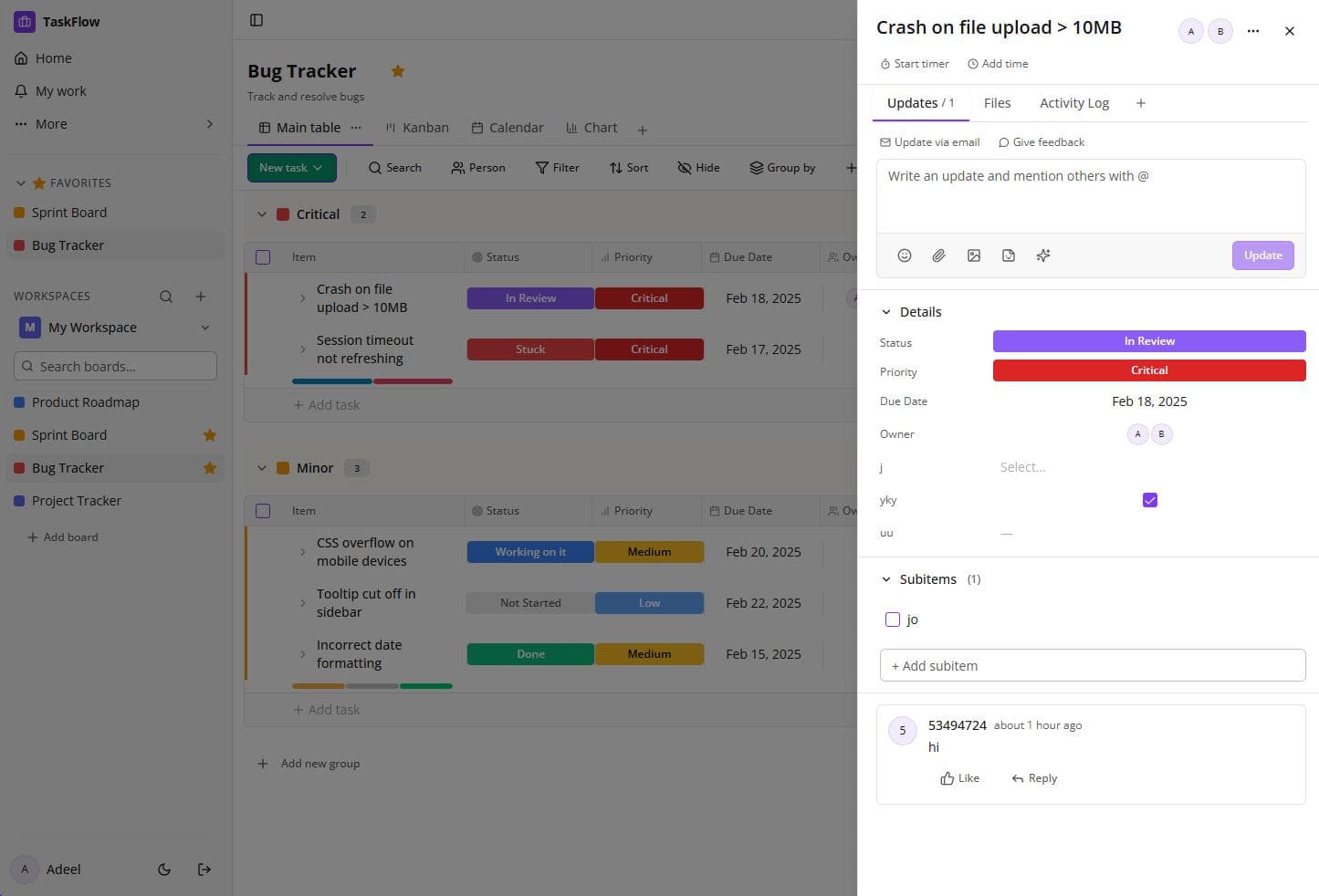The height and width of the screenshot is (896, 1319).
Task: Insert an emoji into the update
Action: (904, 255)
